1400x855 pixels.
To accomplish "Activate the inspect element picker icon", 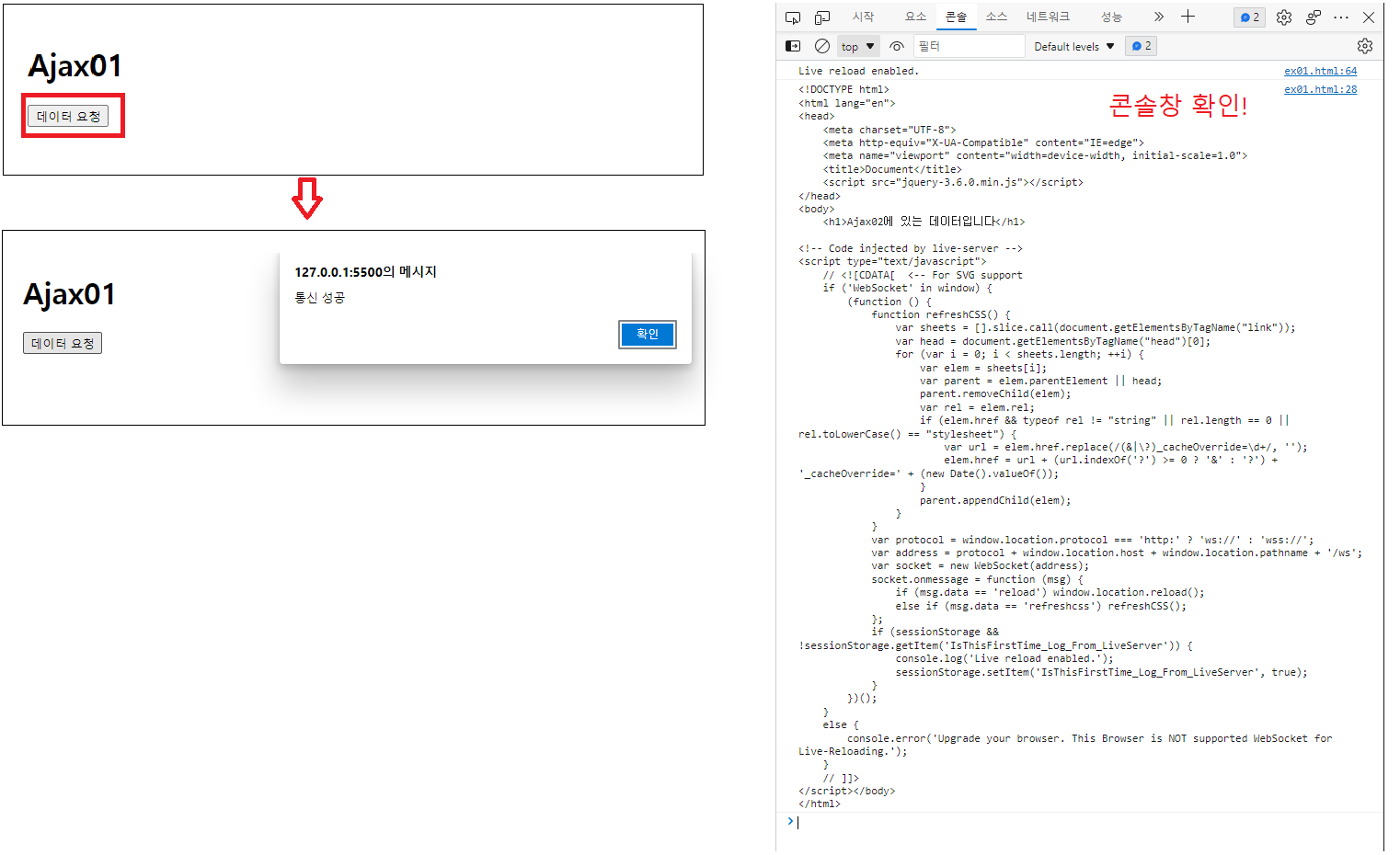I will 793,17.
